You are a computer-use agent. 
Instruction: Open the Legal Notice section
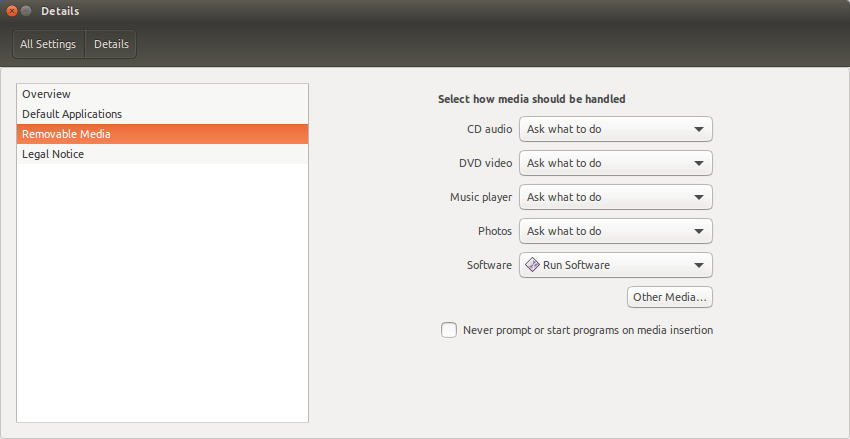point(163,154)
